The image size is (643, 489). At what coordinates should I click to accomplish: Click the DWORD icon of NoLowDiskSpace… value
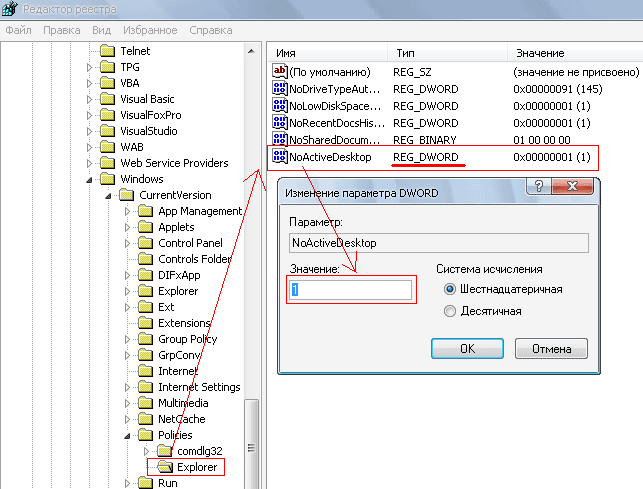pyautogui.click(x=280, y=106)
